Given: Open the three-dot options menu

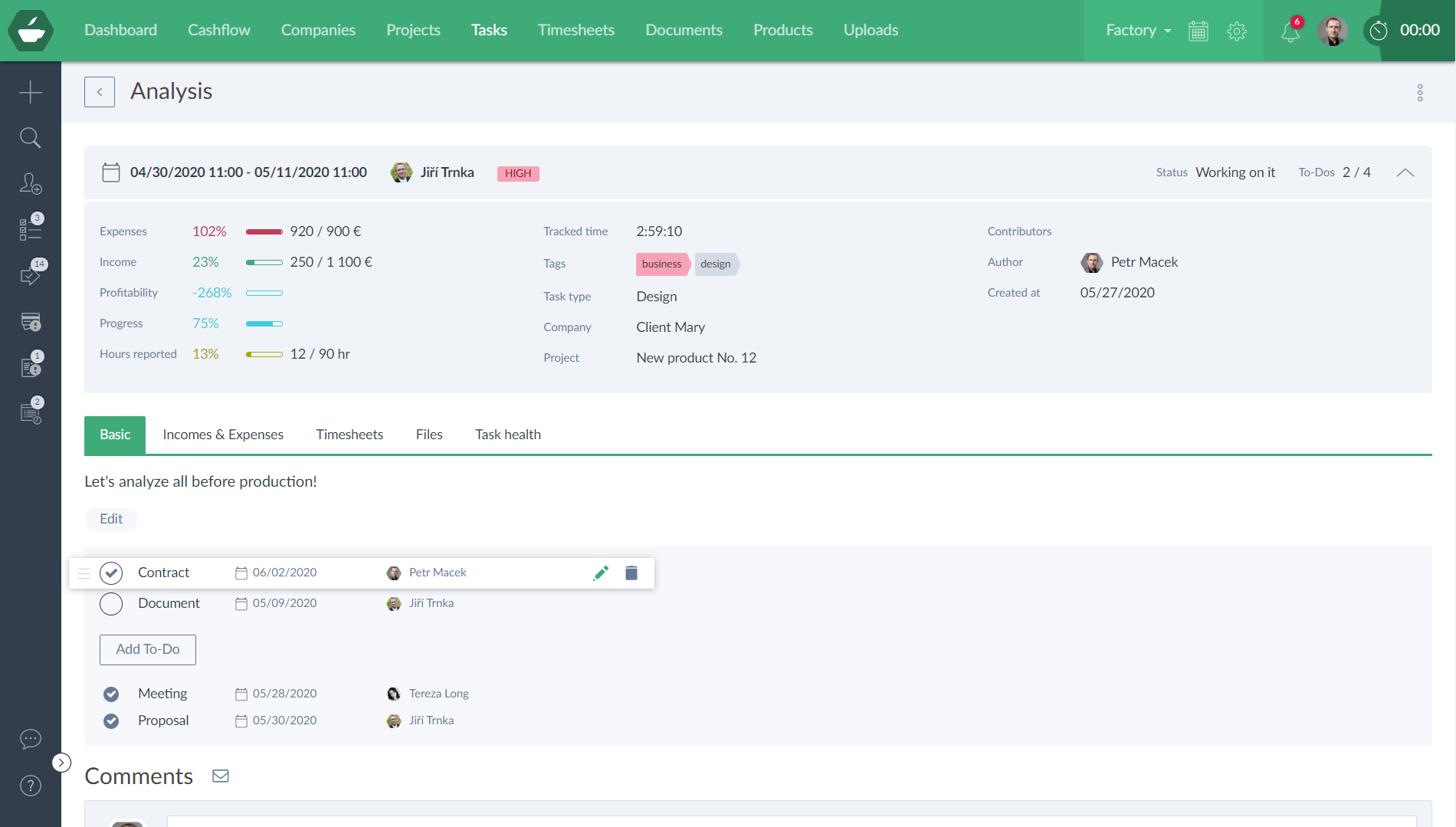Looking at the screenshot, I should point(1420,92).
